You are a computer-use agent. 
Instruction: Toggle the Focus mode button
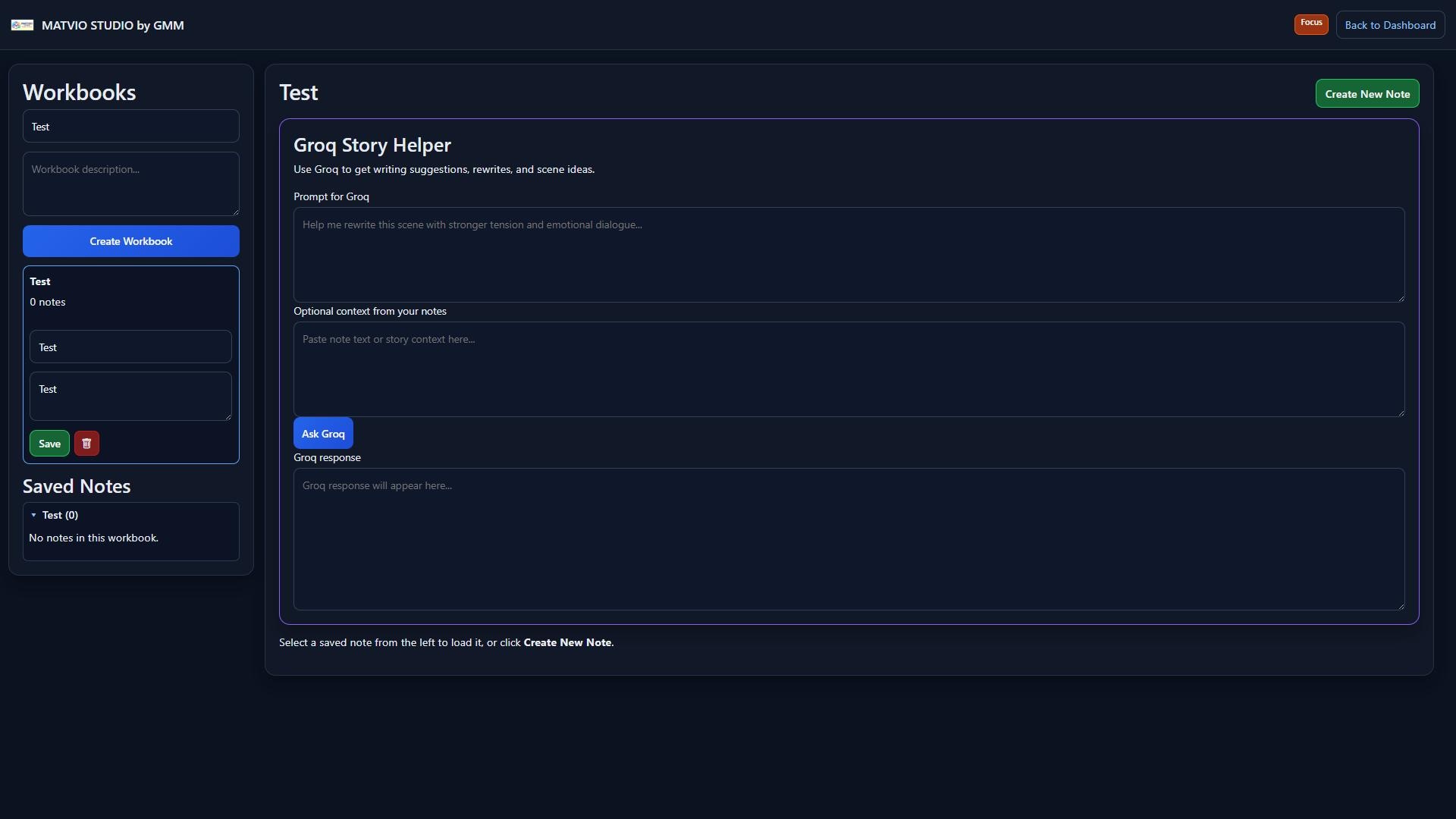click(1311, 24)
